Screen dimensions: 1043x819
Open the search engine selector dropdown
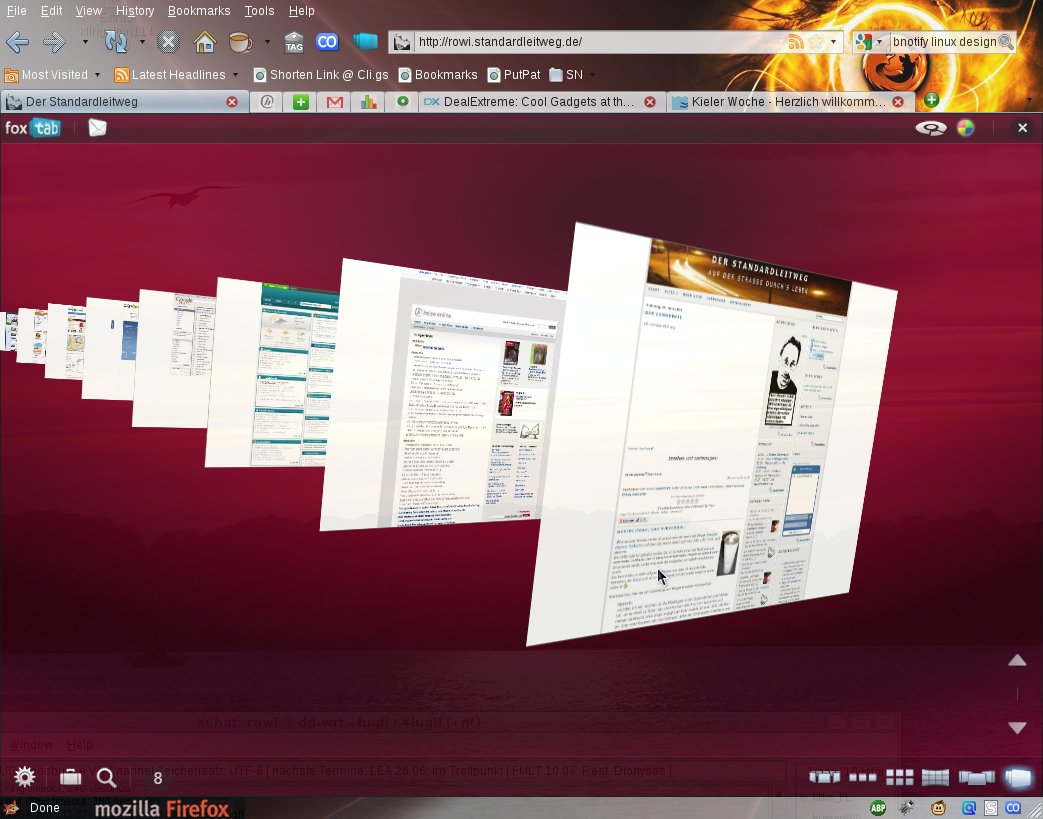pos(869,42)
